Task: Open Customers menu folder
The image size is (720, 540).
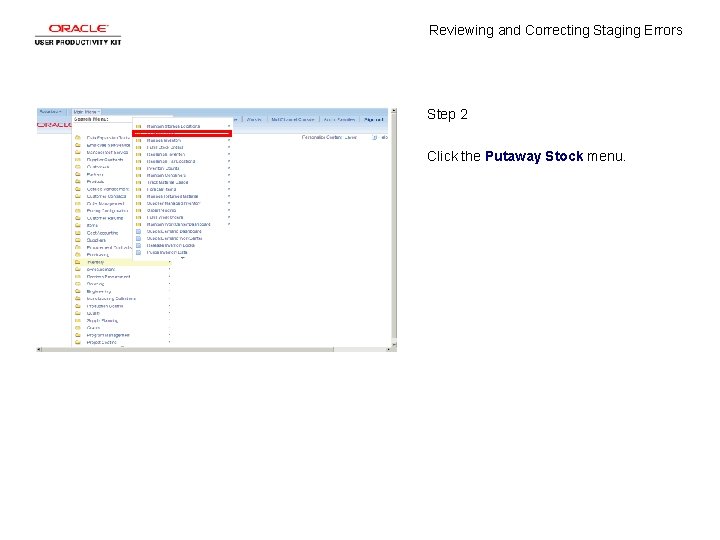Action: coord(98,167)
